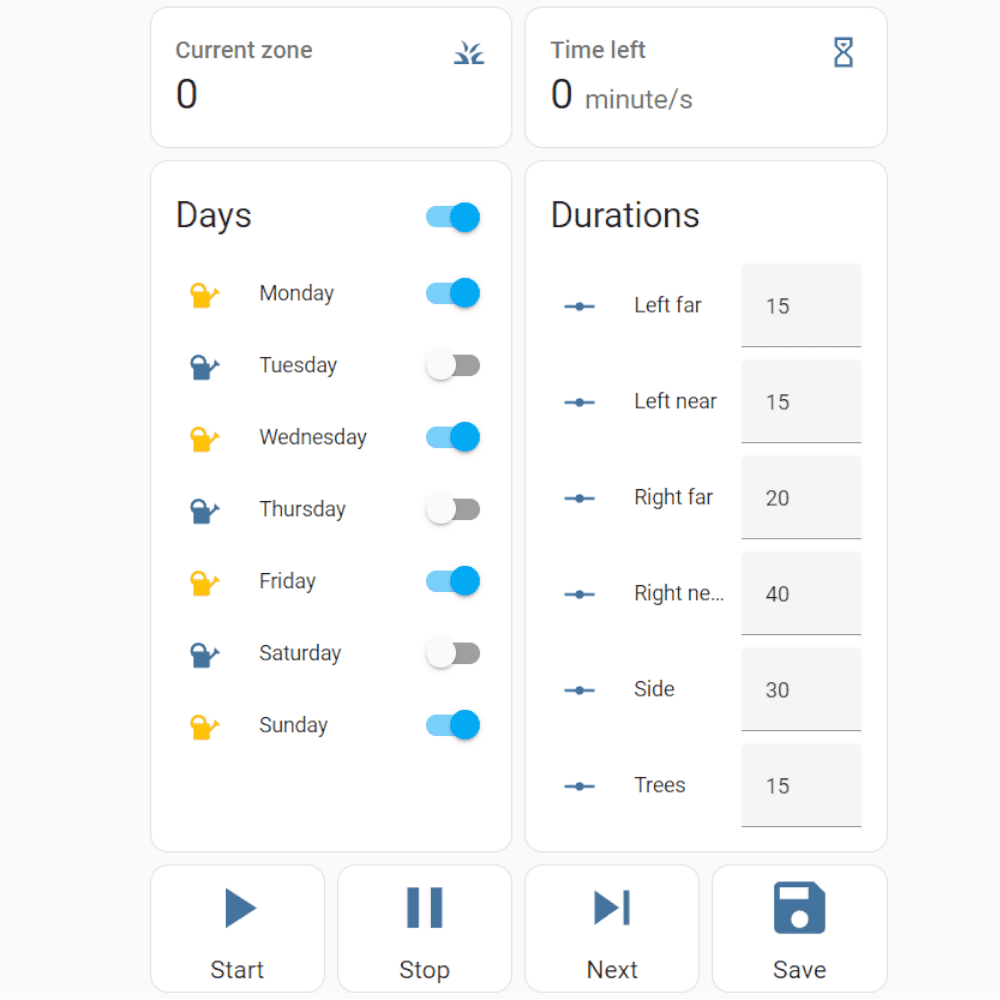Click the sprinkler icon in Current zone card
The image size is (1000, 1000).
pyautogui.click(x=469, y=53)
